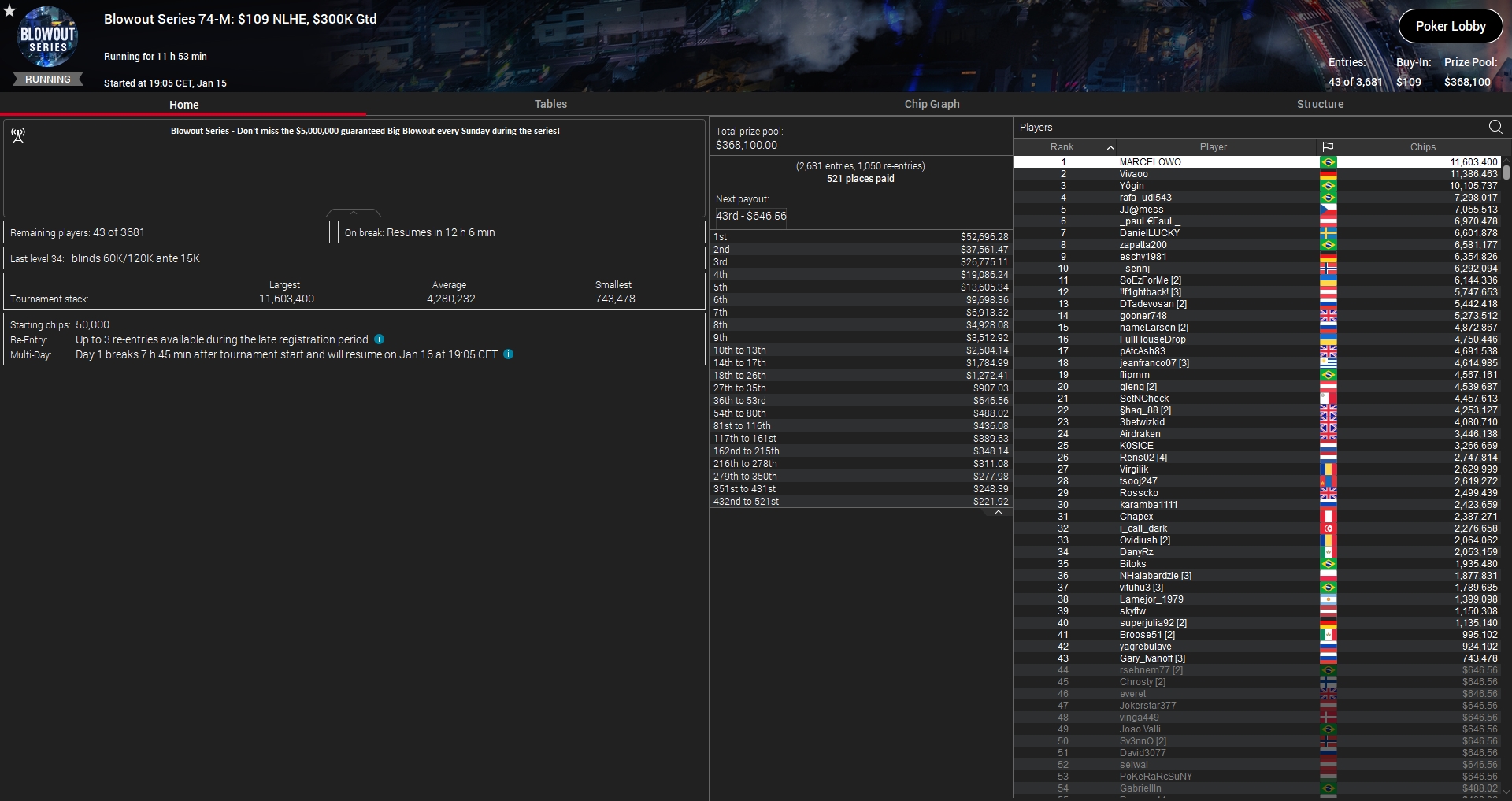Click the info icon beside Multi-Day text
1512x801 pixels.
click(x=508, y=354)
